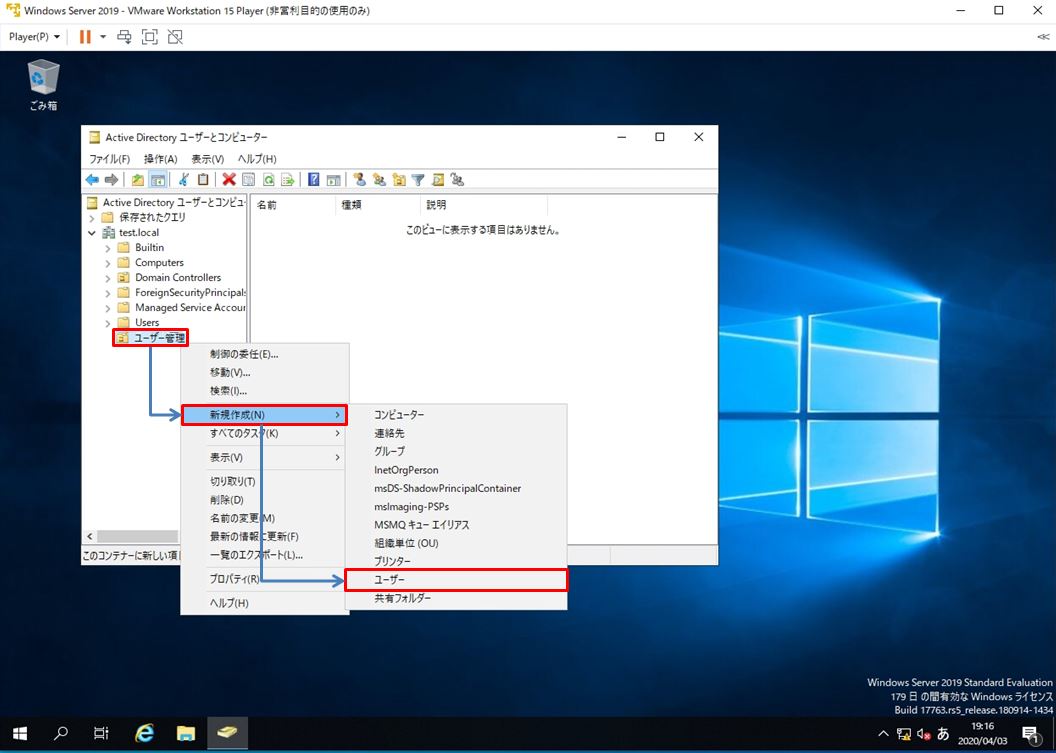Choose 削除(D) in the context menu
This screenshot has height=753, width=1056.
264,500
